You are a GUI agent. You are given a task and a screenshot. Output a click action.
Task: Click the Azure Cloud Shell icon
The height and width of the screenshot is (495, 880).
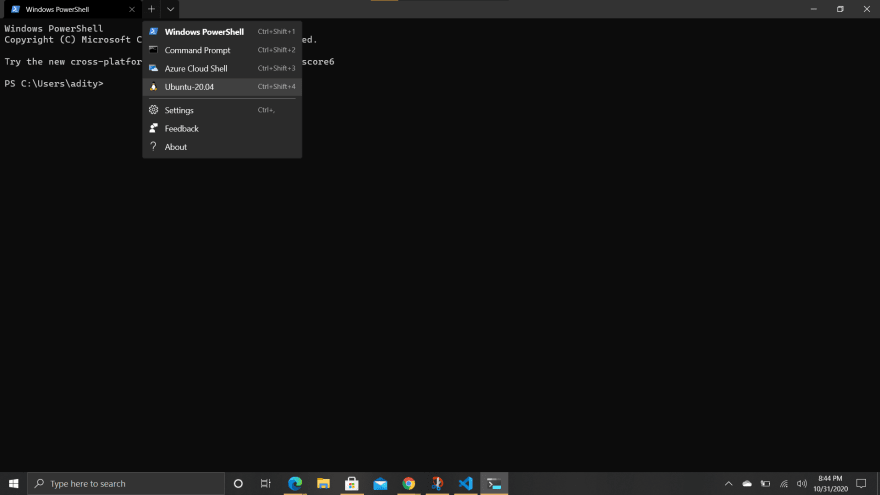(x=153, y=68)
